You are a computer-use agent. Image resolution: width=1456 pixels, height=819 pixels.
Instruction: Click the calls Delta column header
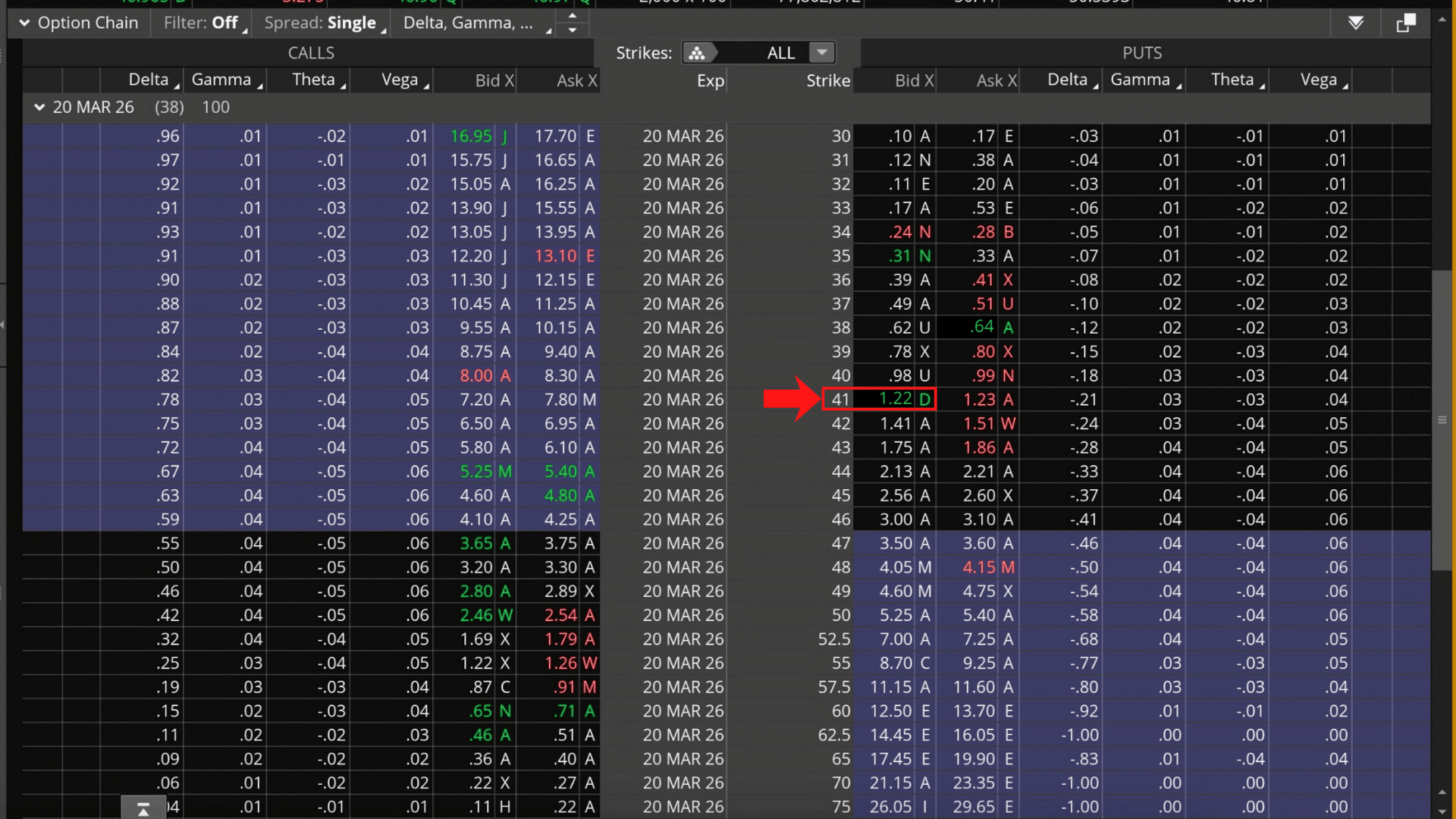(x=149, y=80)
